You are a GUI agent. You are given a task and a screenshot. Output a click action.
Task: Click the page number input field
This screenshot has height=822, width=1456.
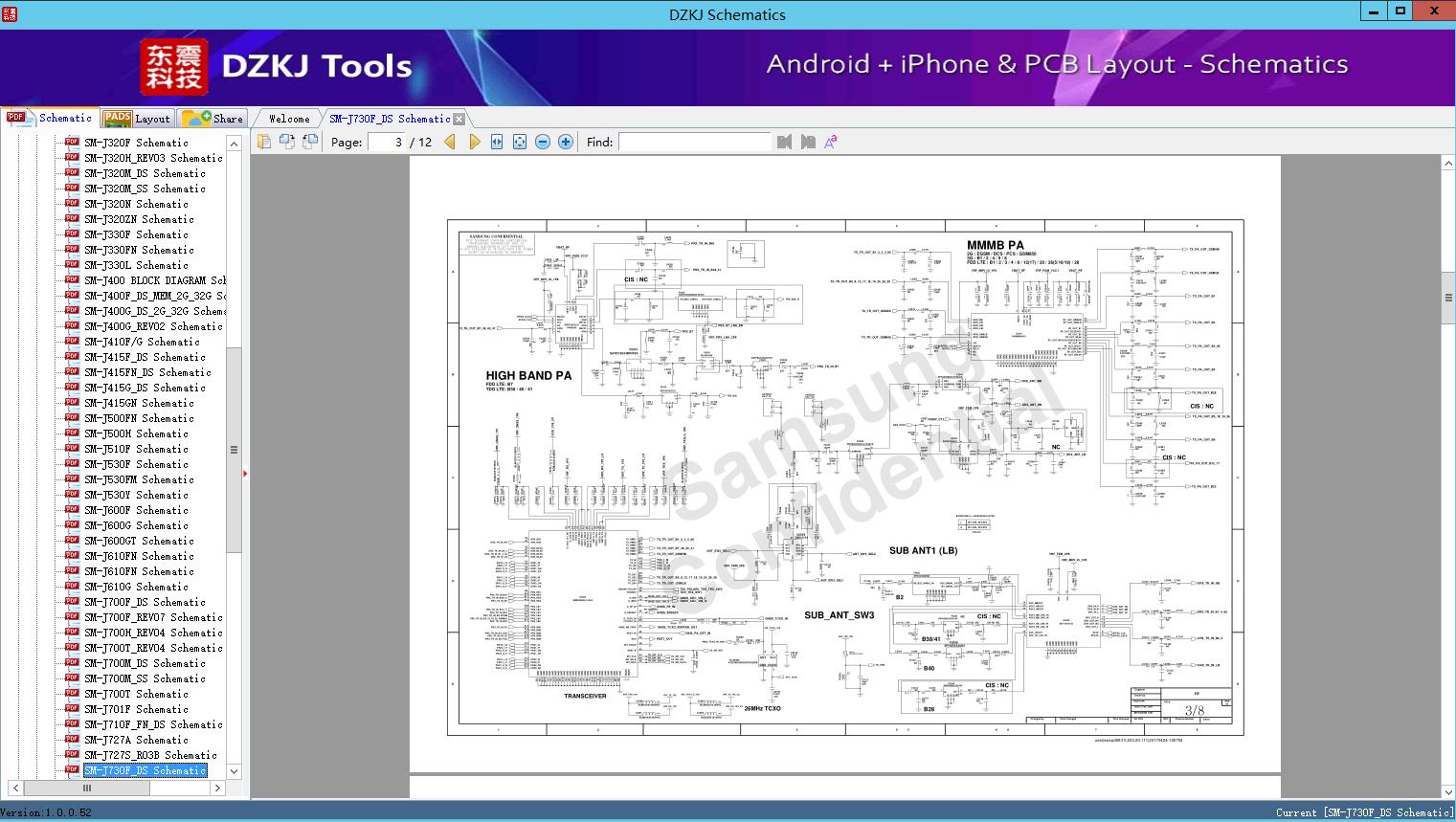coord(385,142)
